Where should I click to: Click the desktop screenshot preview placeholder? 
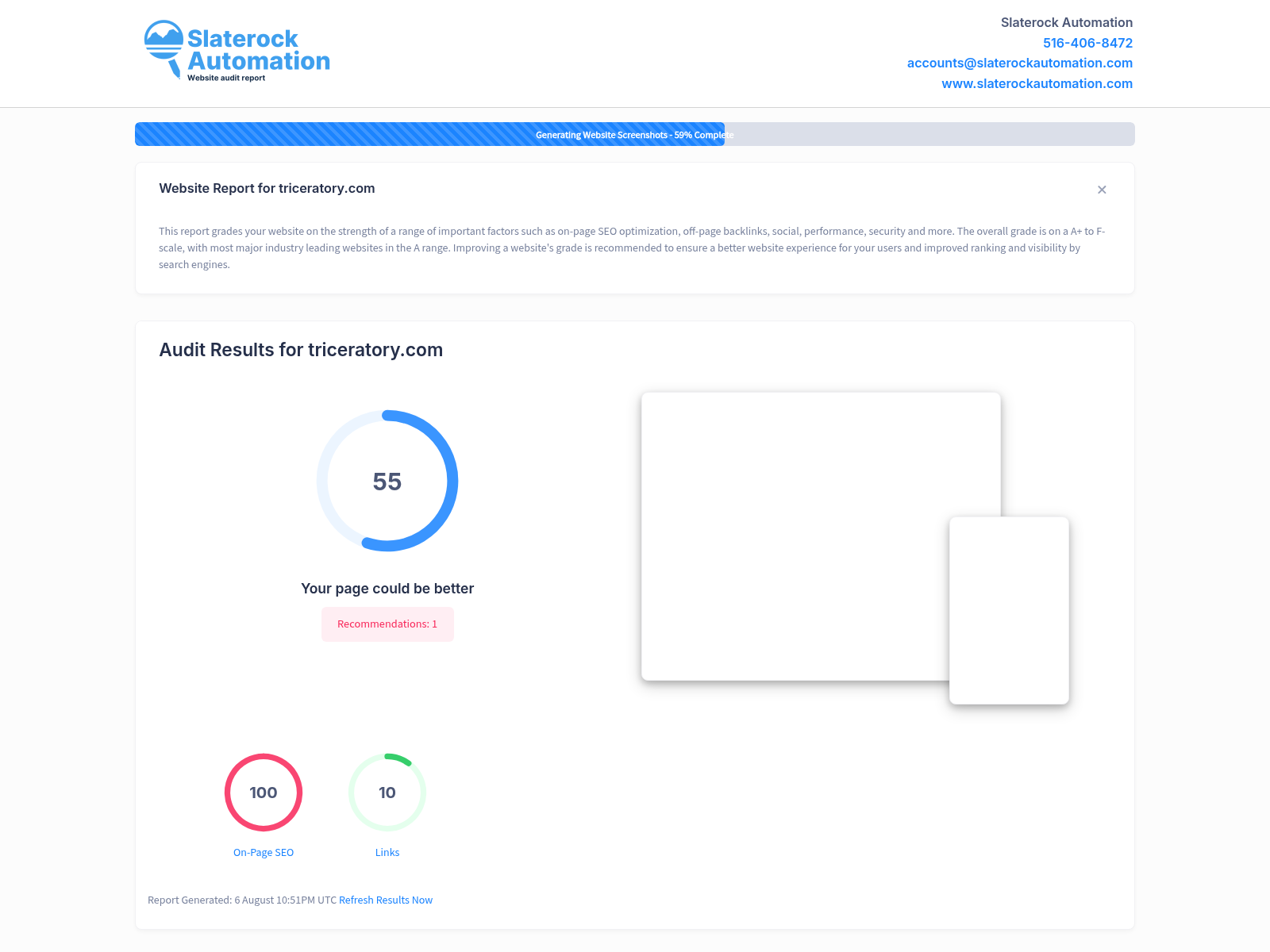tap(821, 536)
